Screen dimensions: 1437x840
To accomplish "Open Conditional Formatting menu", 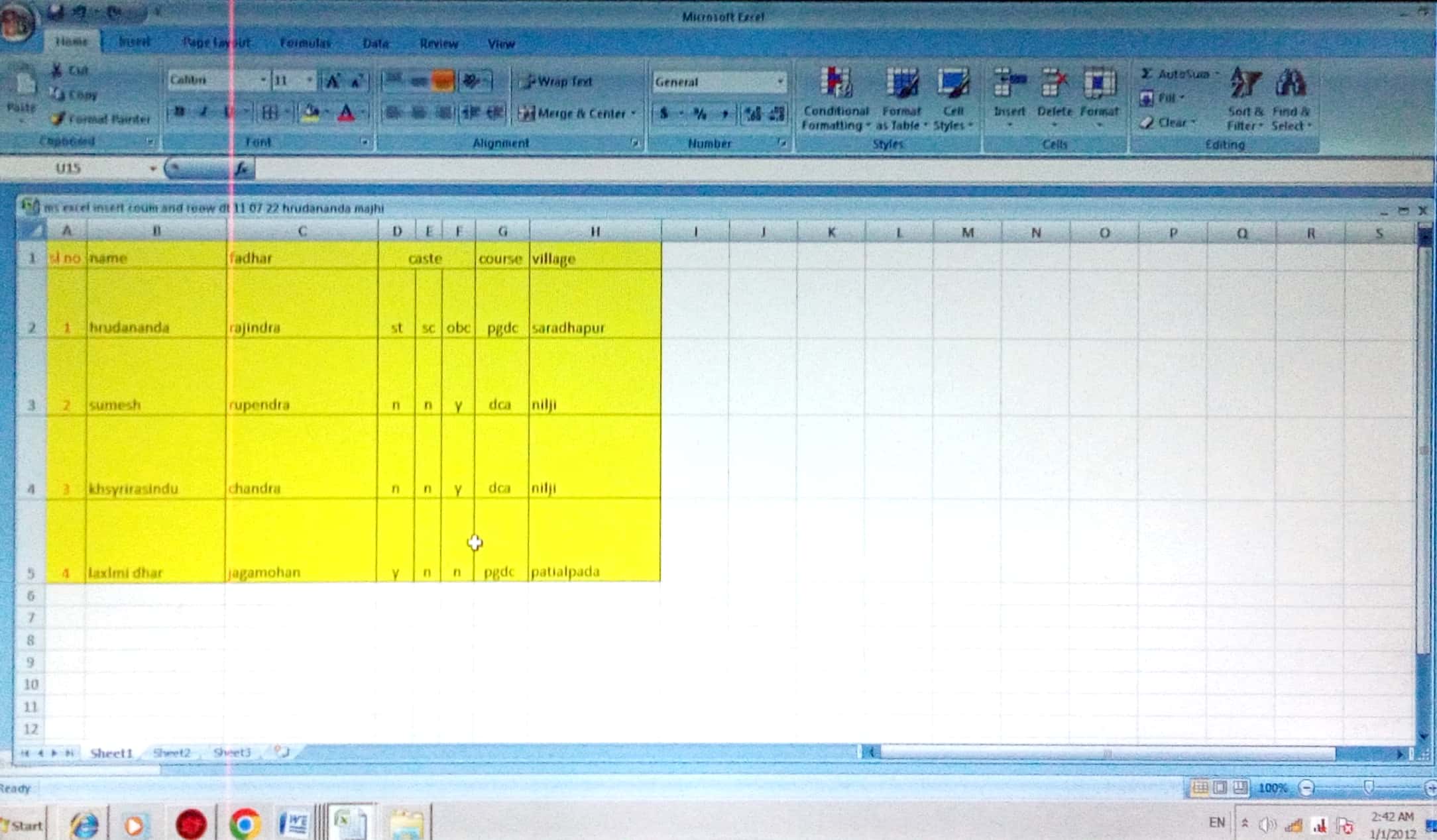I will pyautogui.click(x=835, y=98).
